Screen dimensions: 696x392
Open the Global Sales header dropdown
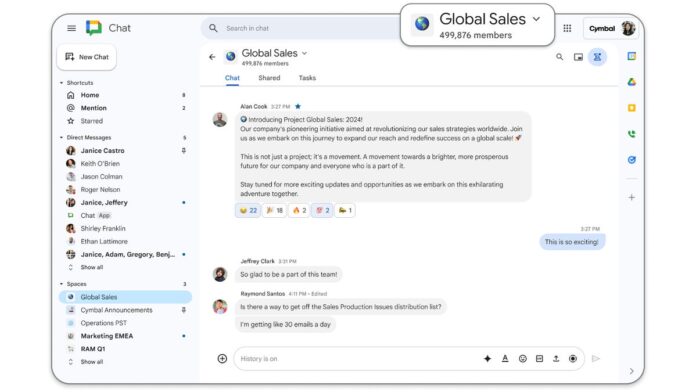[x=304, y=53]
